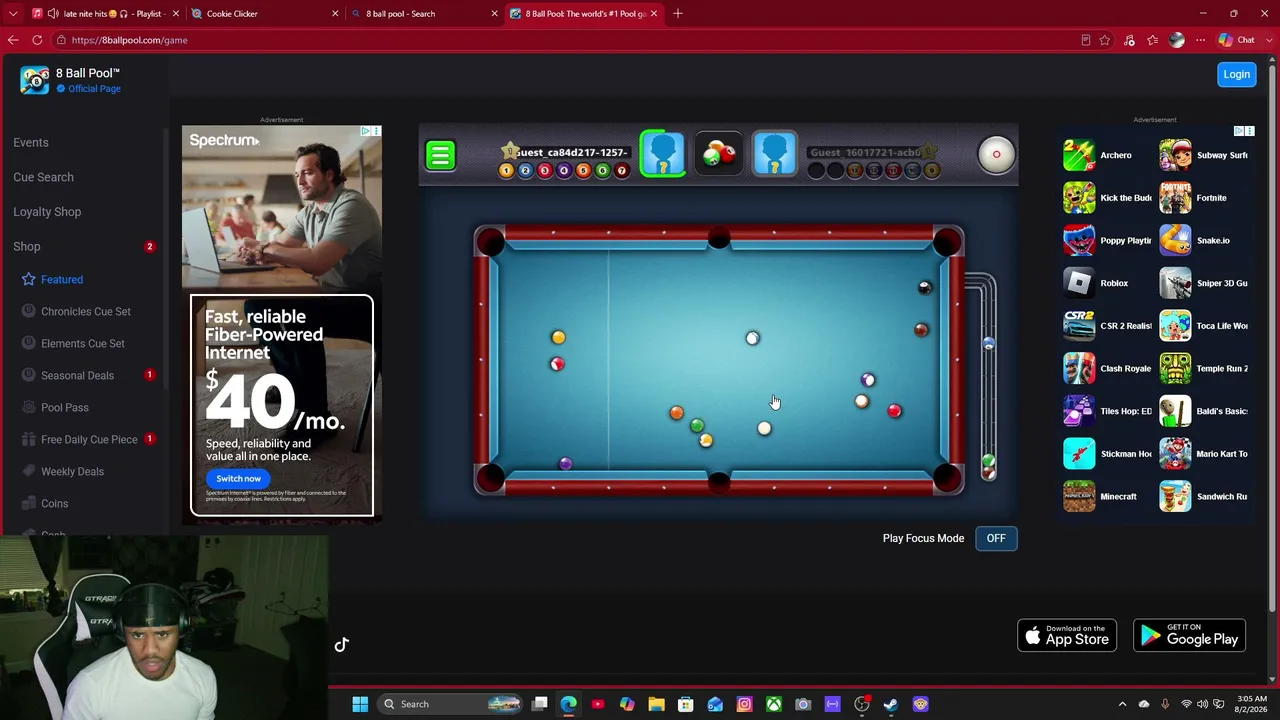Viewport: 1280px width, 720px height.
Task: Switch to the Cookie Clicker tab
Action: click(265, 13)
